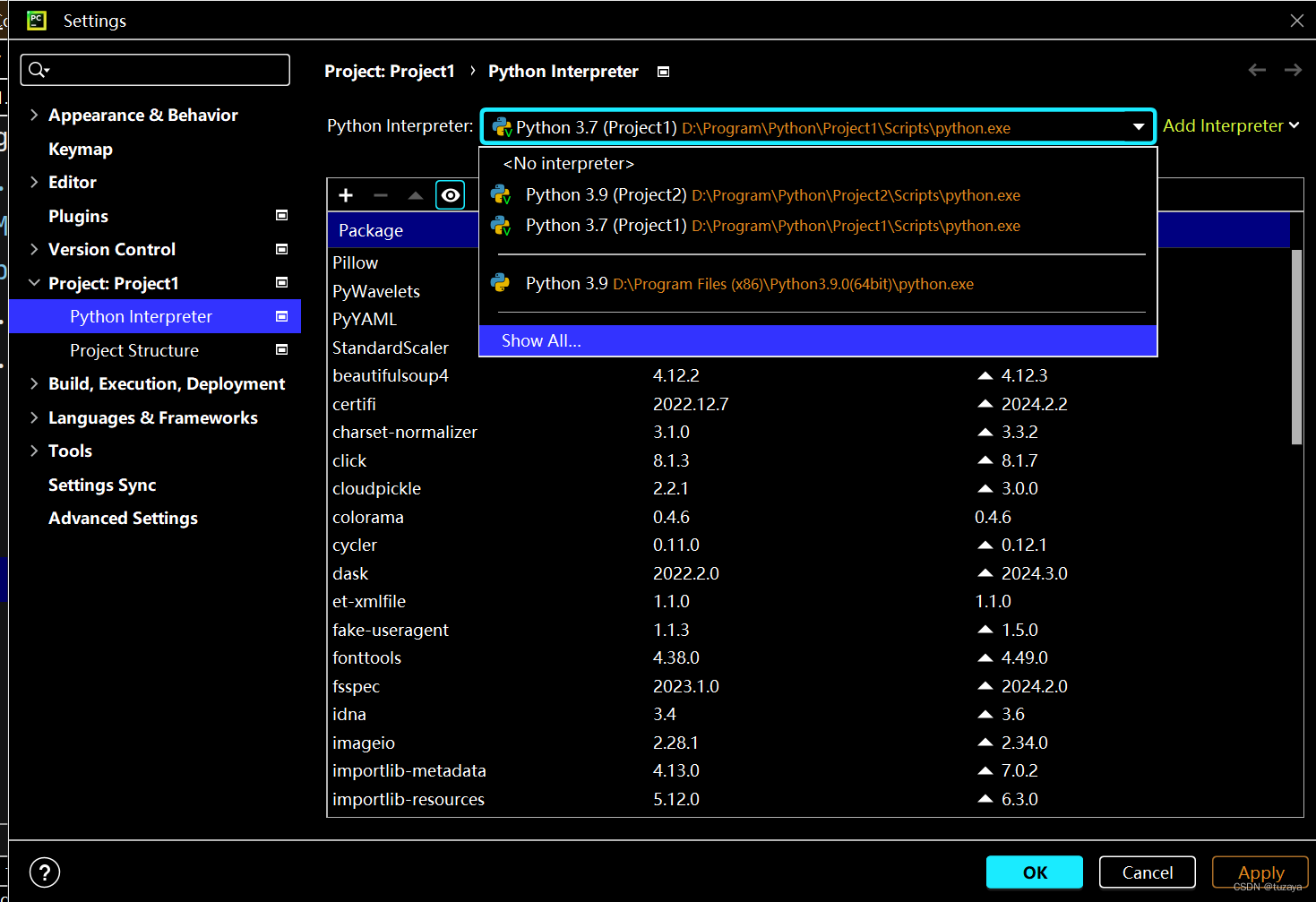This screenshot has width=1316, height=902.
Task: Expand Appearance & Behavior section
Action: (34, 115)
